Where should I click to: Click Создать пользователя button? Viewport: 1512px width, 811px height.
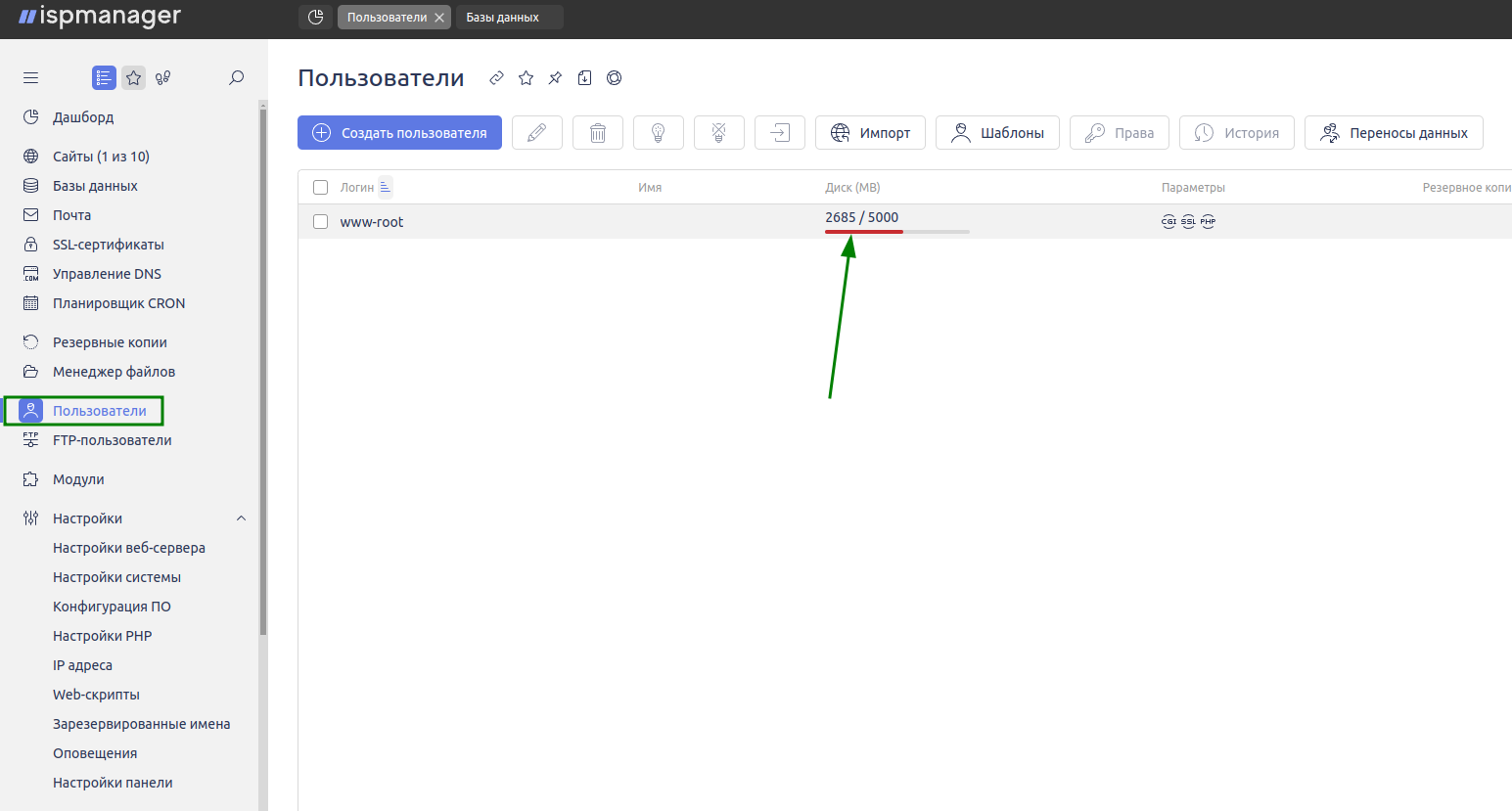click(x=399, y=133)
